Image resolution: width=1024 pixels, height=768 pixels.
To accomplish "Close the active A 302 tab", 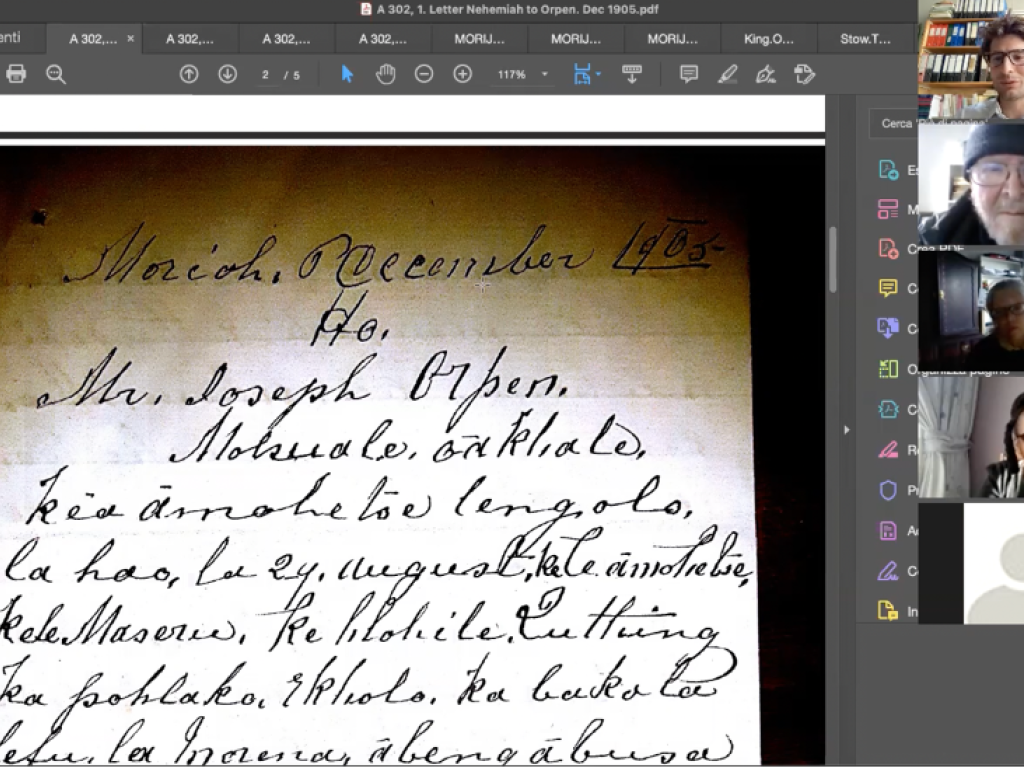I will [130, 39].
